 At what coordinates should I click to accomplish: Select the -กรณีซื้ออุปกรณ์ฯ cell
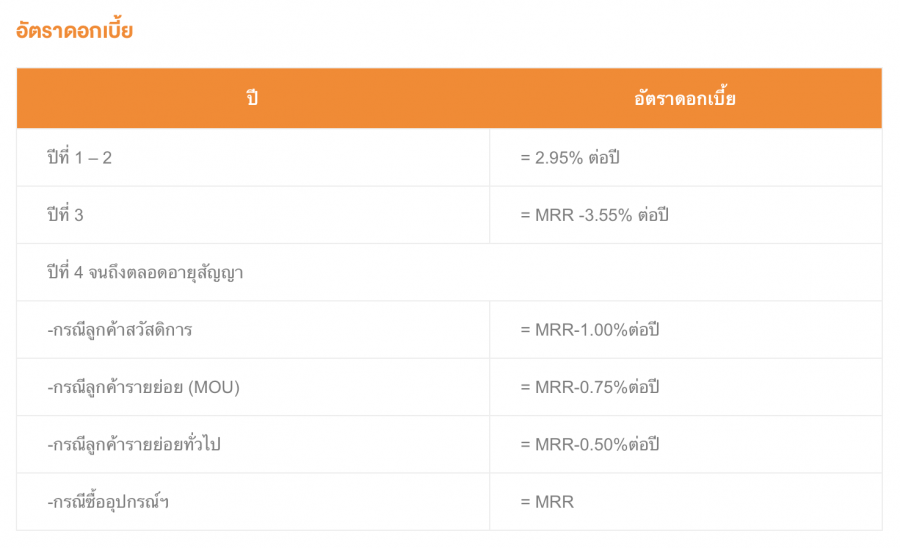click(108, 502)
